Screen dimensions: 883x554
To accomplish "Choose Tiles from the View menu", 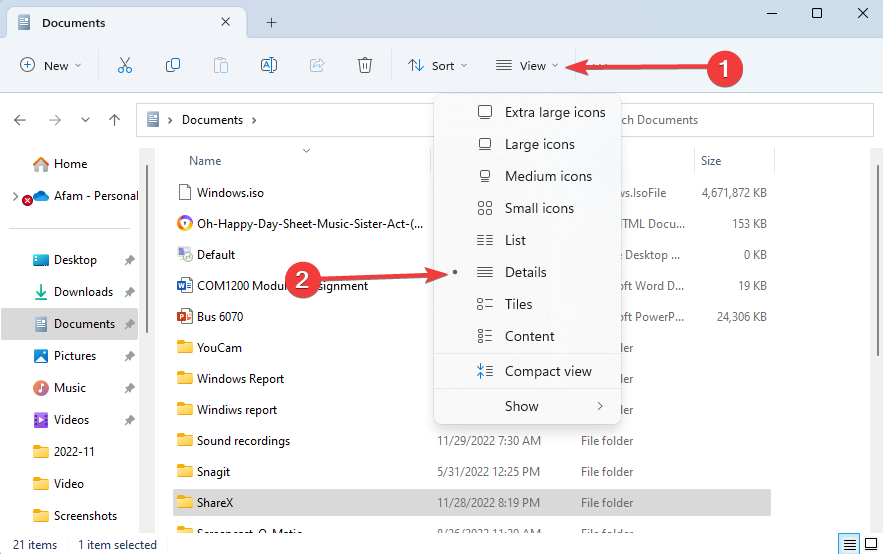I will [x=519, y=304].
